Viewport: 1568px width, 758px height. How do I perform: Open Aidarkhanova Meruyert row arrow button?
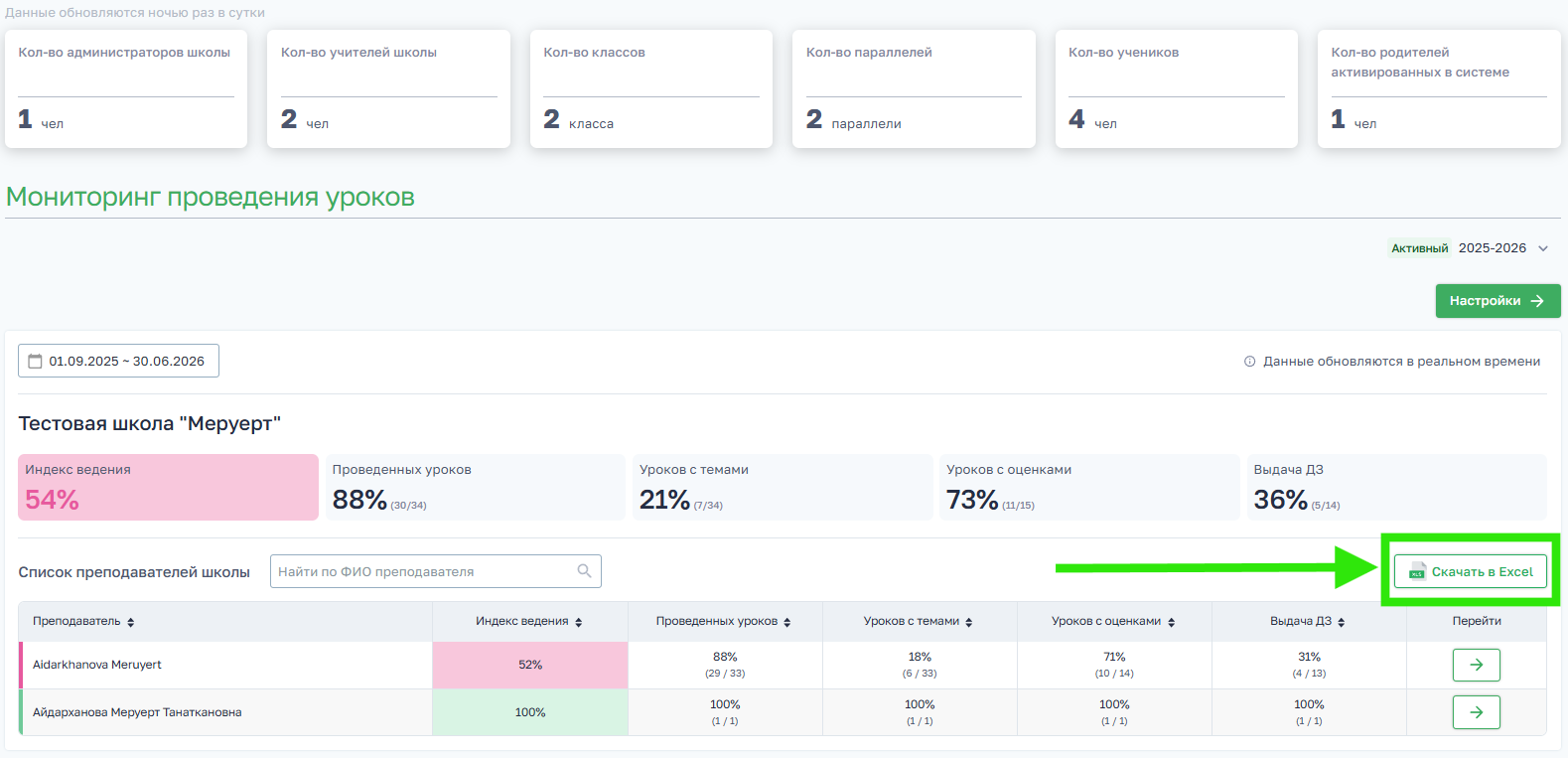click(1476, 665)
